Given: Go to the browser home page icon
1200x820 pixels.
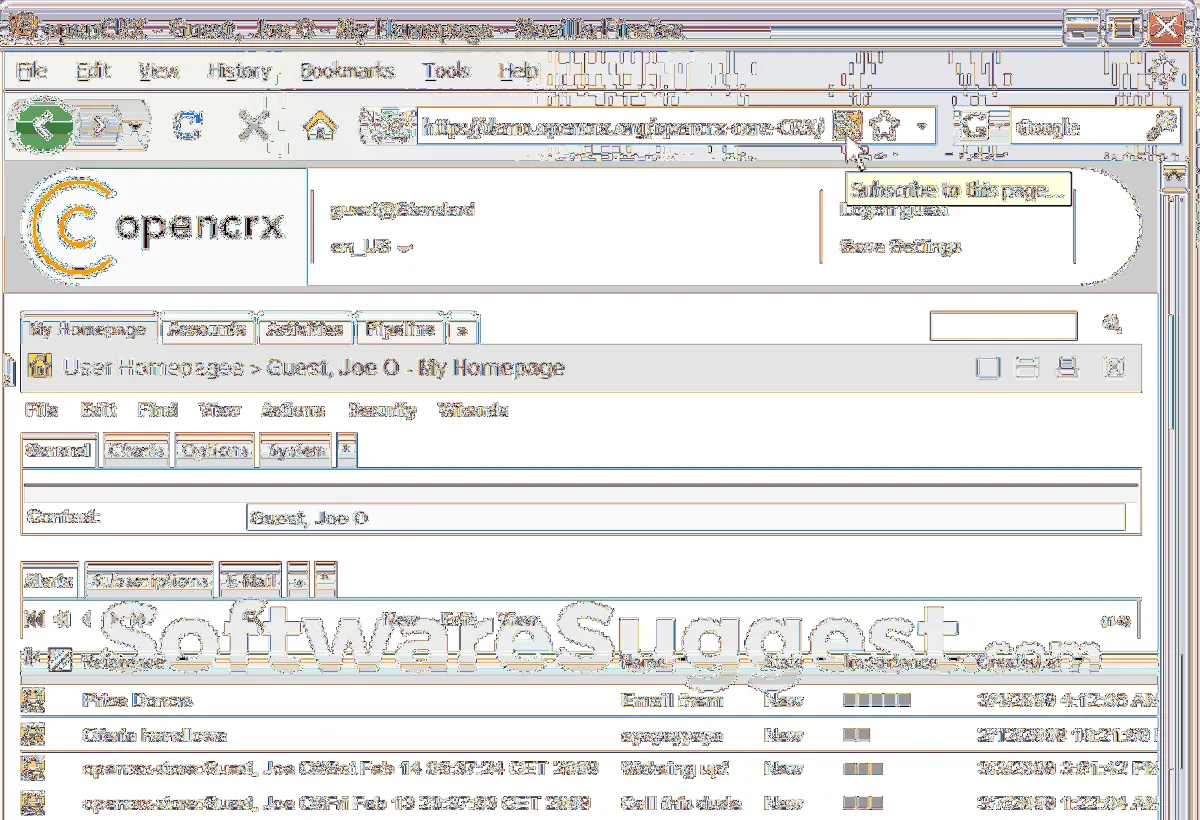Looking at the screenshot, I should coord(318,126).
